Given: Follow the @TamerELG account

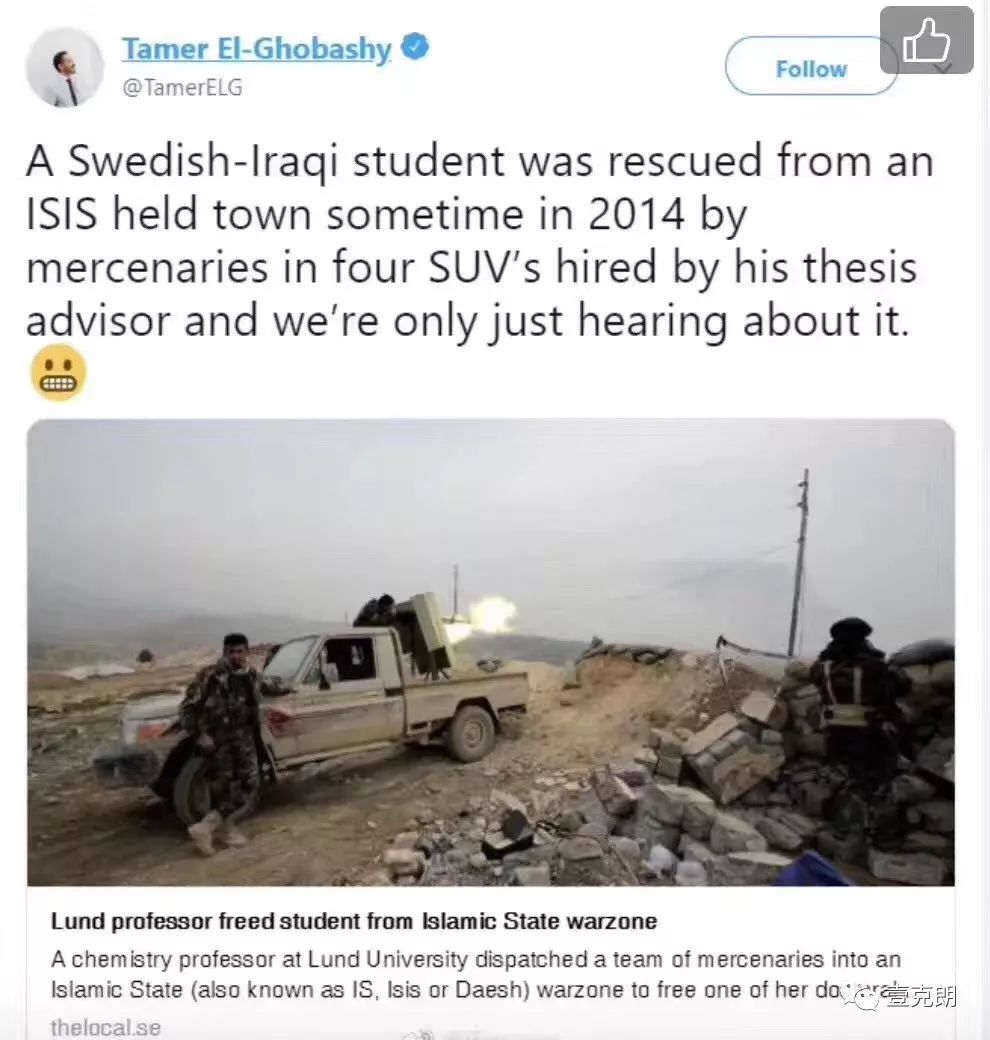Looking at the screenshot, I should coord(811,68).
